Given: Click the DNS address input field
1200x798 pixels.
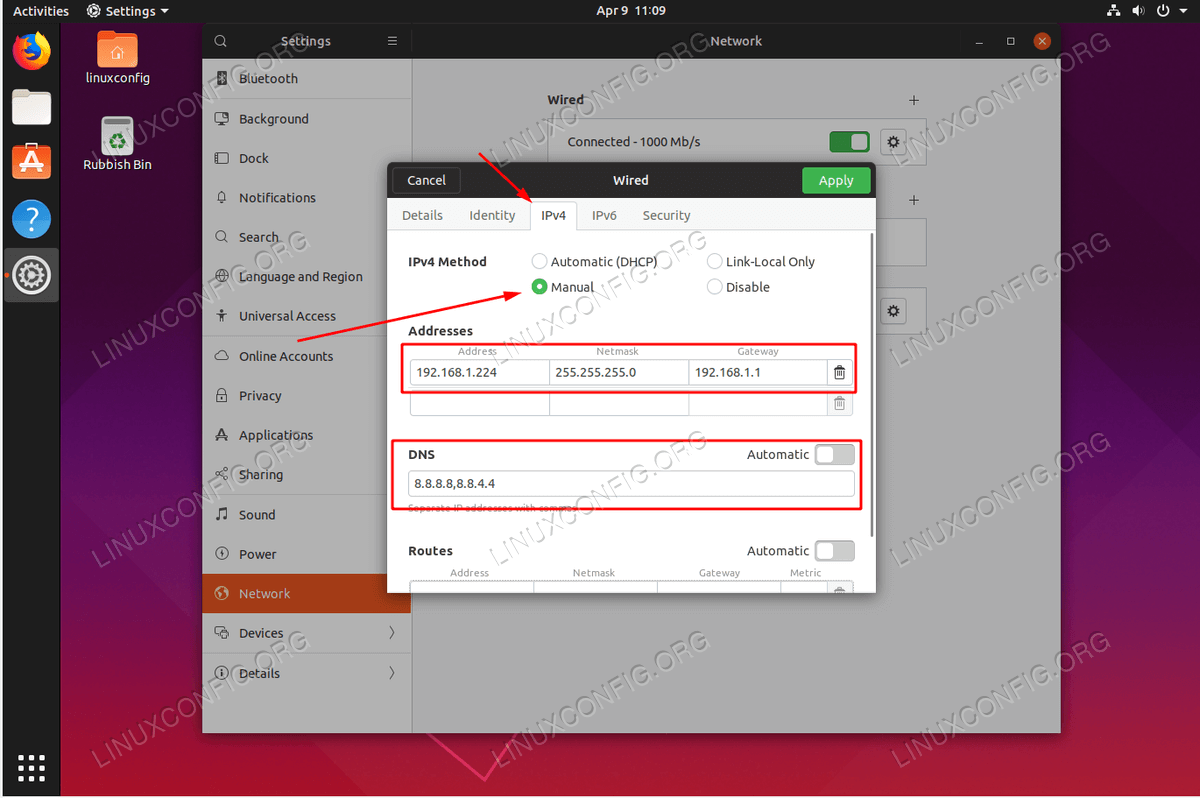Looking at the screenshot, I should point(627,483).
